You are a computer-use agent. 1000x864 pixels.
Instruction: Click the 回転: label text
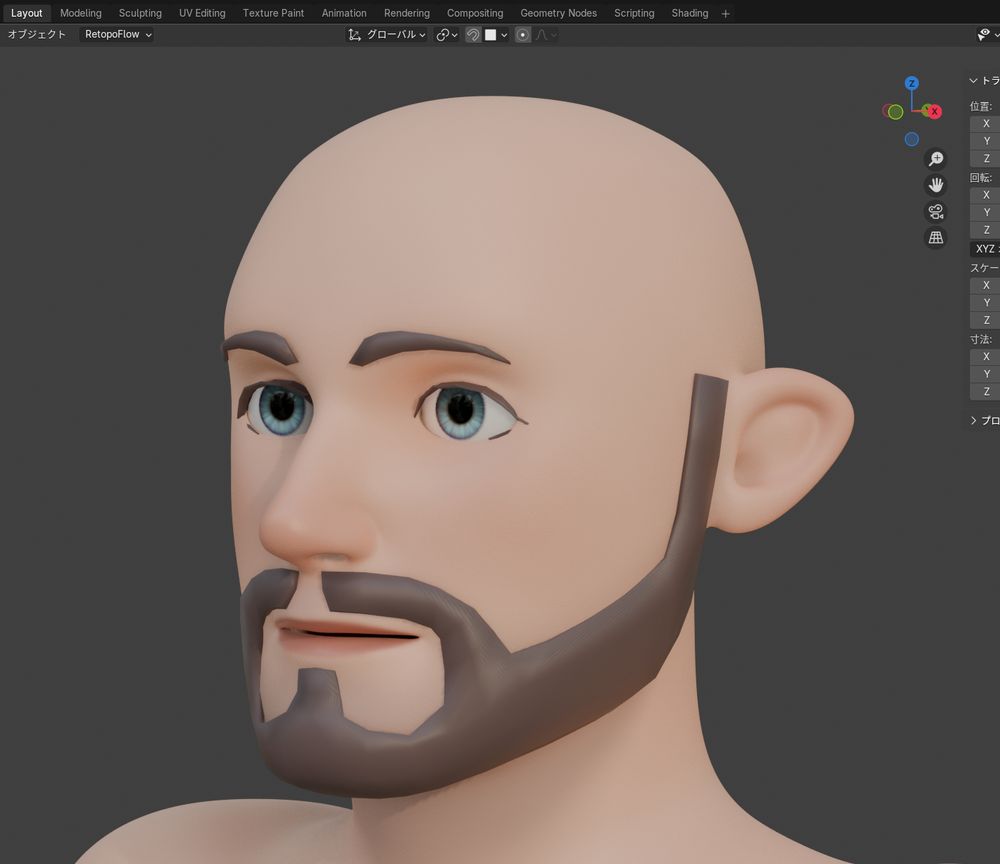[x=981, y=177]
